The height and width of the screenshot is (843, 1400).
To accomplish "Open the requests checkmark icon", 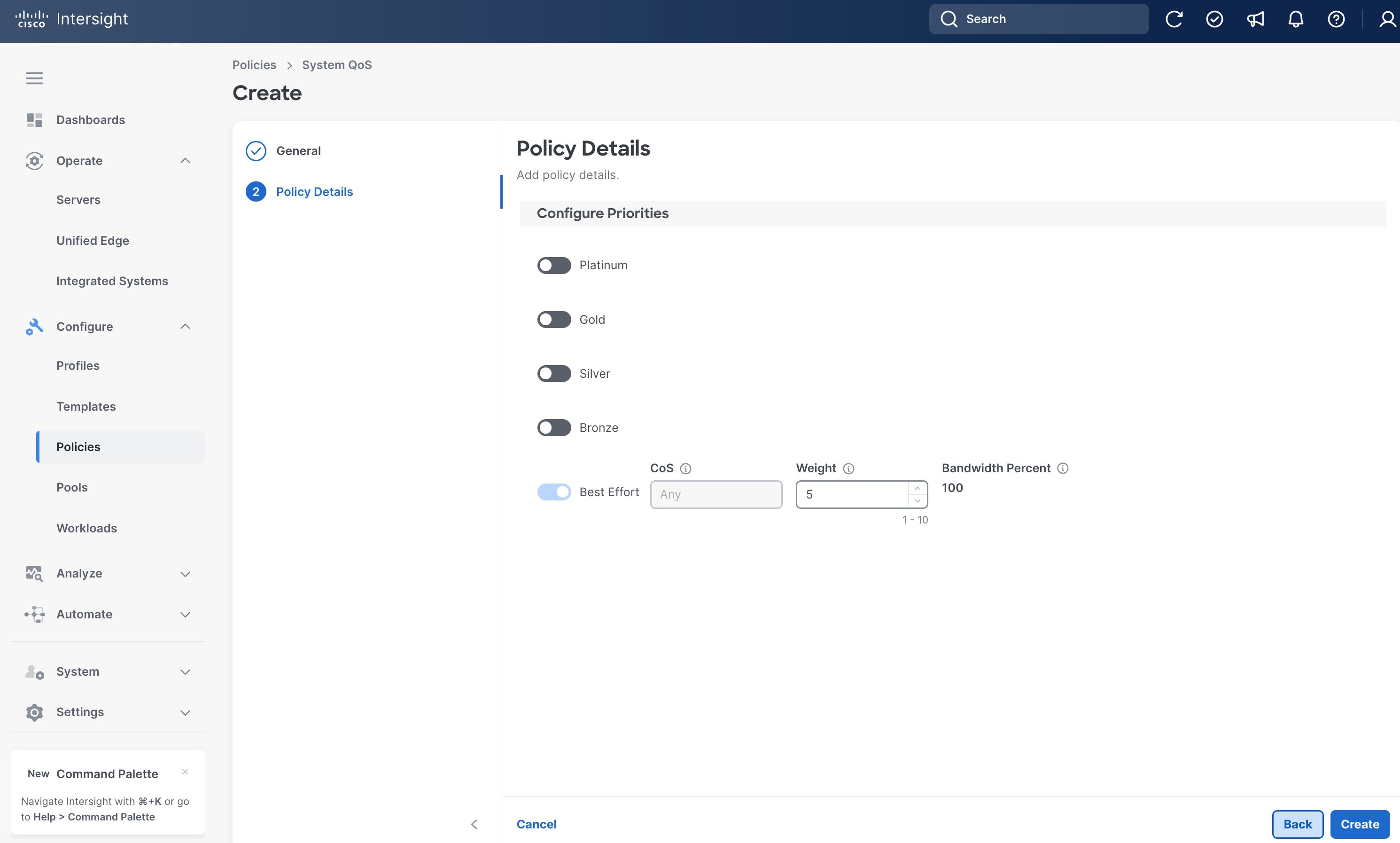I will click(x=1214, y=19).
